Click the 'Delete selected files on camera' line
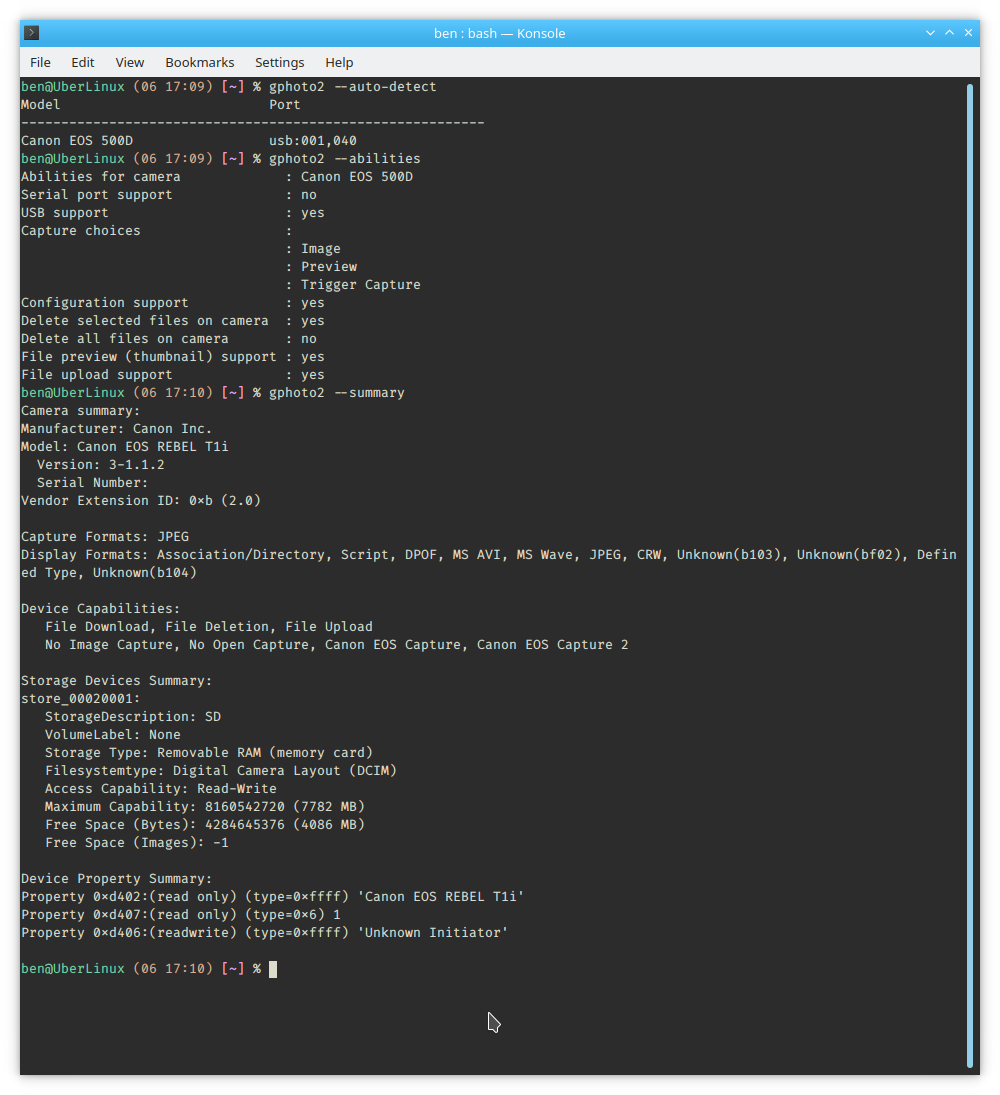Viewport: 1000px width, 1095px height. 172,321
